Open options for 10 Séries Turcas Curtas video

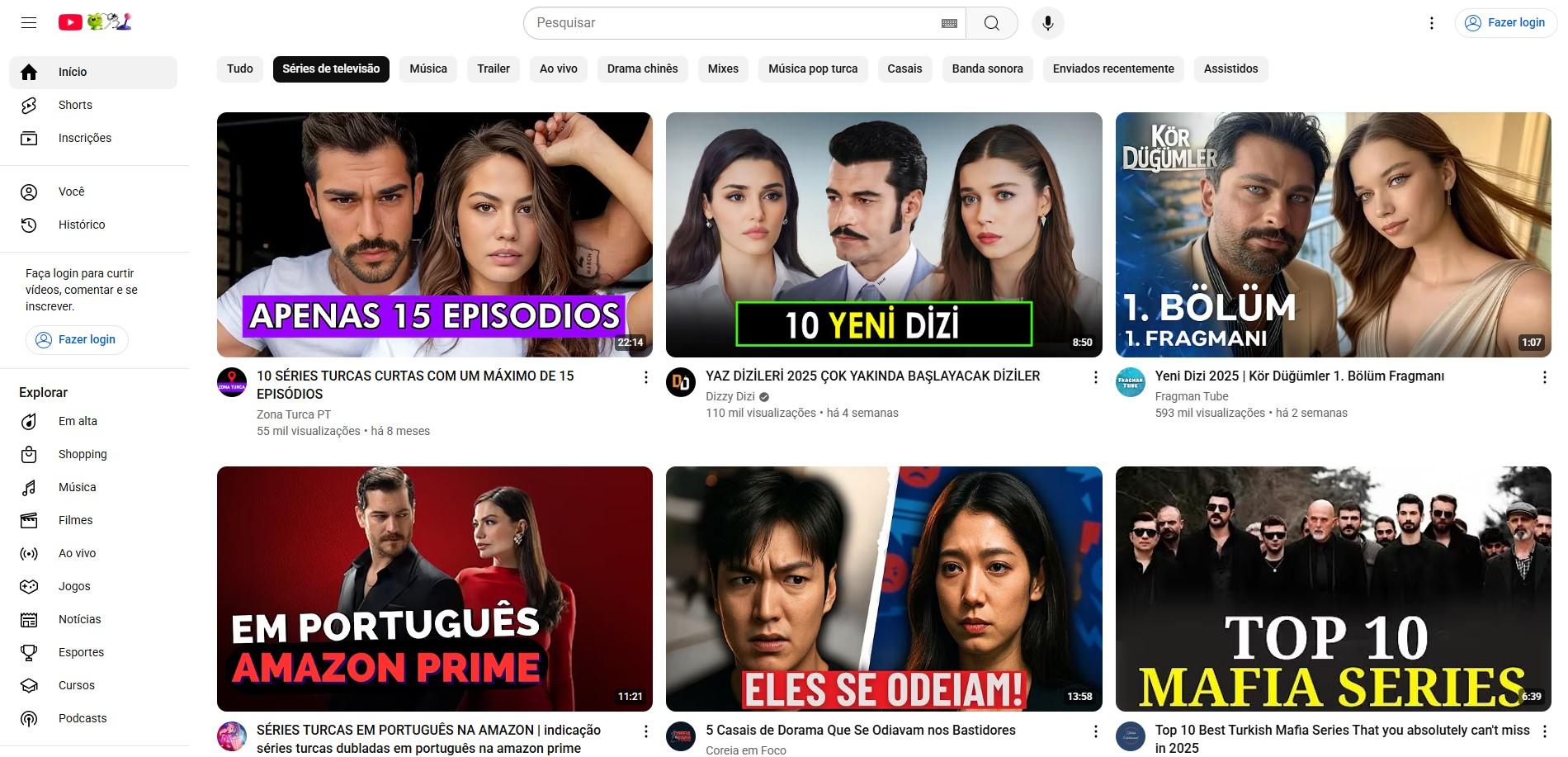[645, 377]
